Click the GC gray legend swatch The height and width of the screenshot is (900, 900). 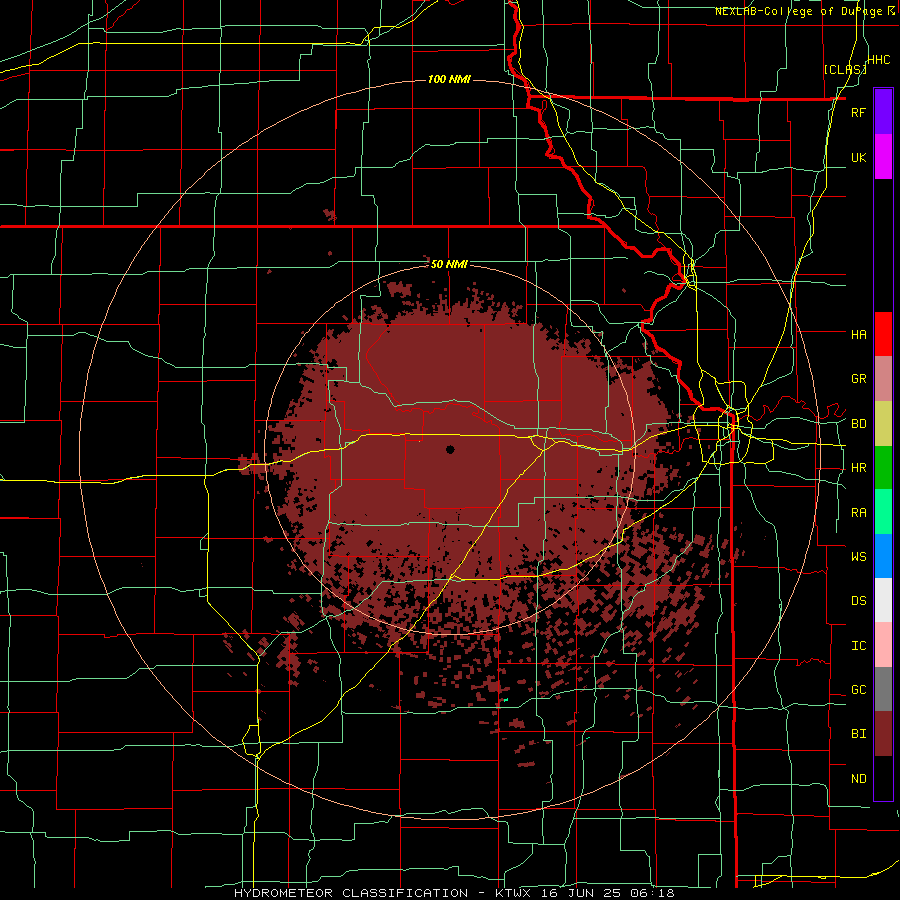click(883, 689)
